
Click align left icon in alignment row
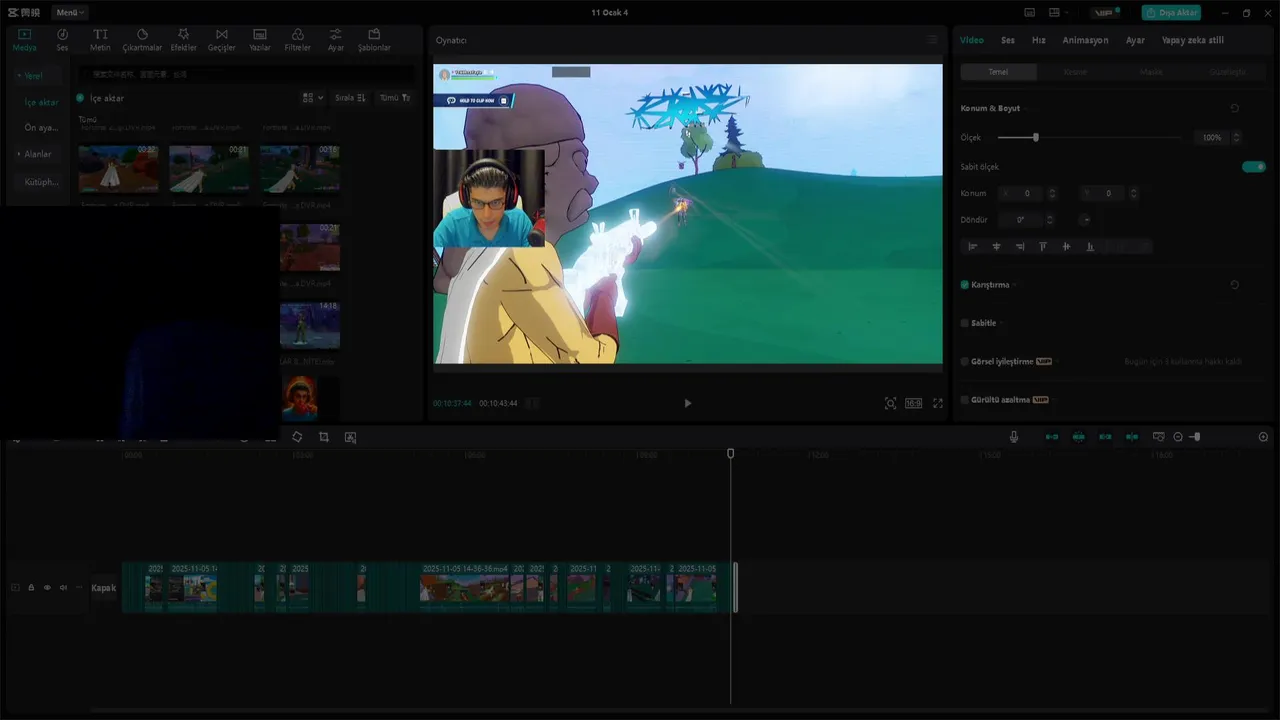point(973,246)
